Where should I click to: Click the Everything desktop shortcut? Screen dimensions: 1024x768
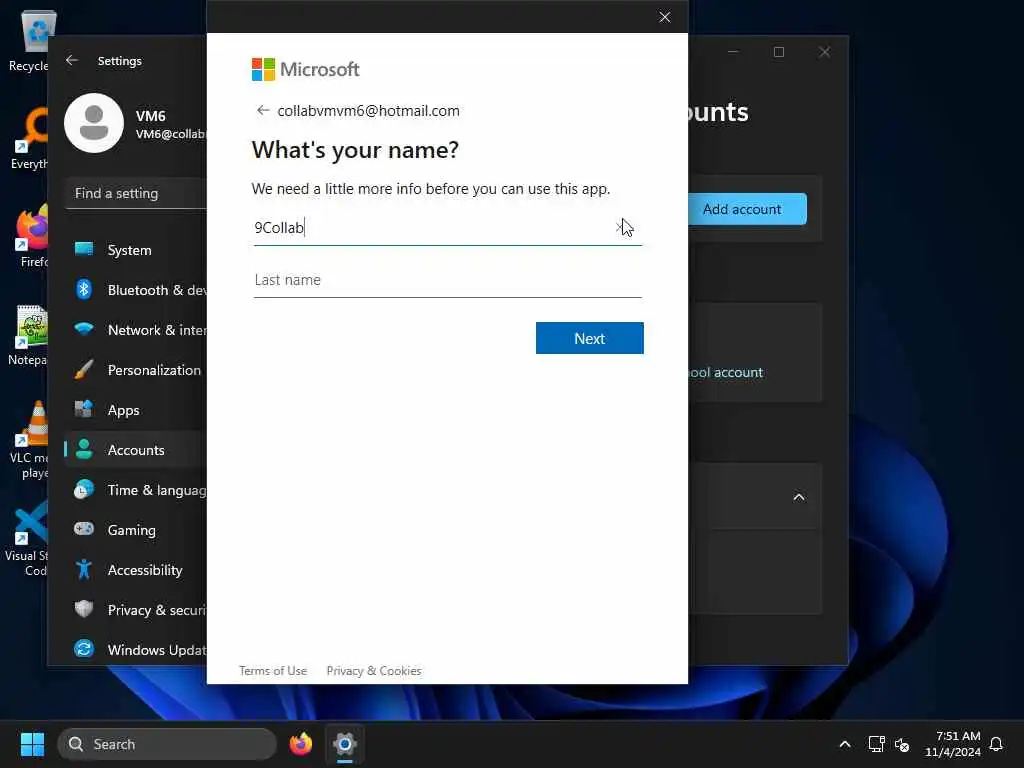tap(29, 139)
